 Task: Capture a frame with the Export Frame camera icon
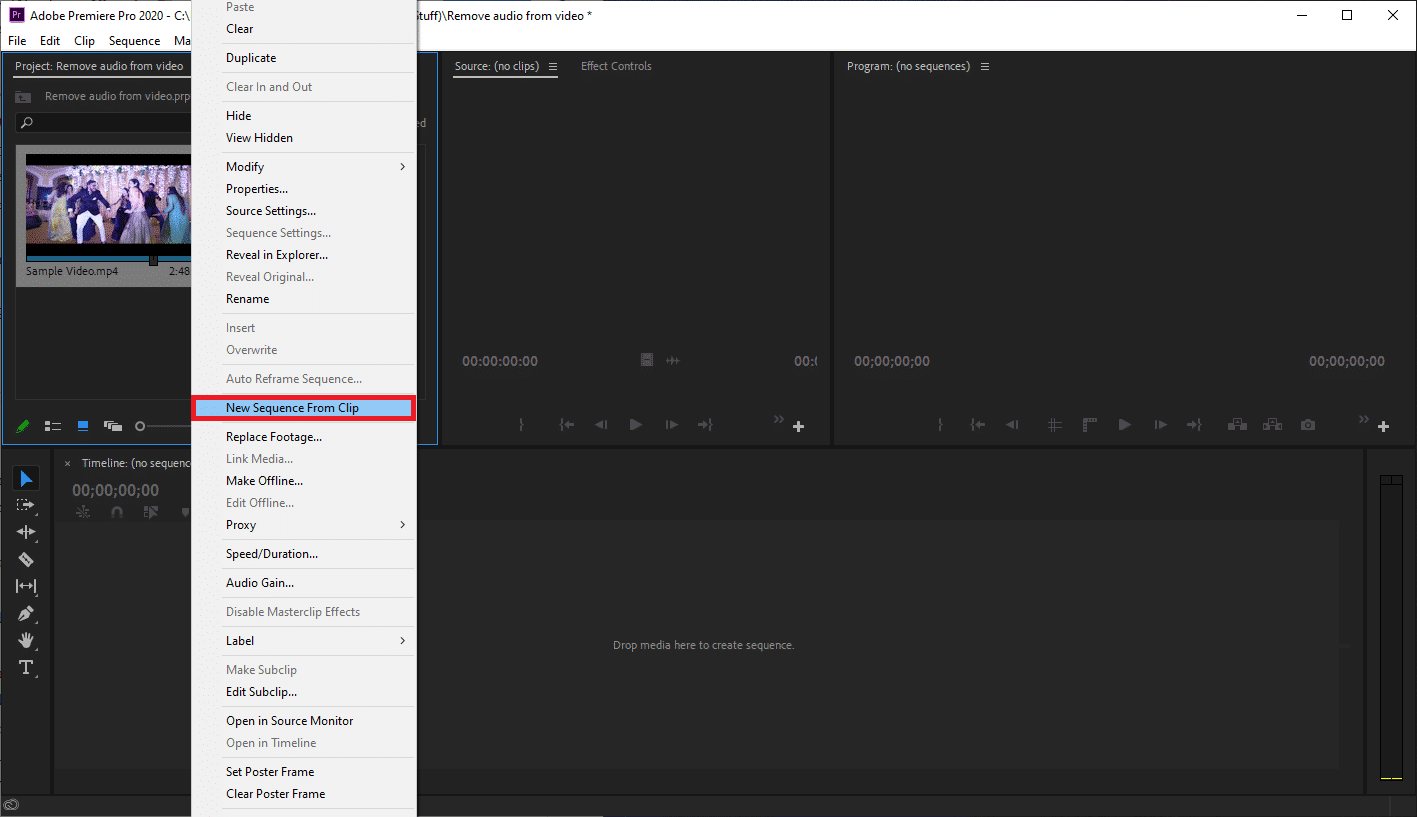1307,424
